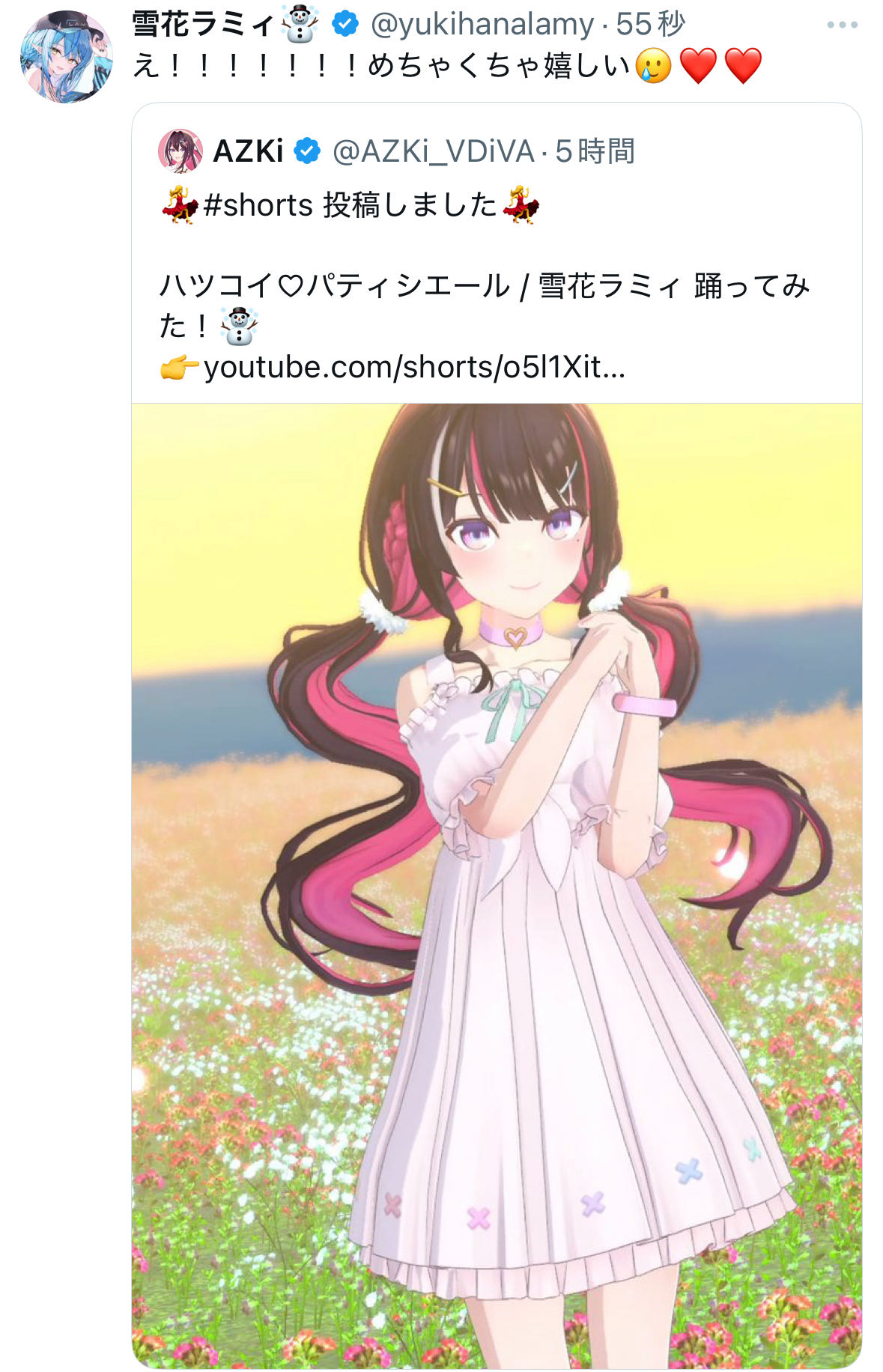Click the snowman emoji in the quoted text
Image resolution: width=883 pixels, height=1372 pixels.
click(x=239, y=326)
